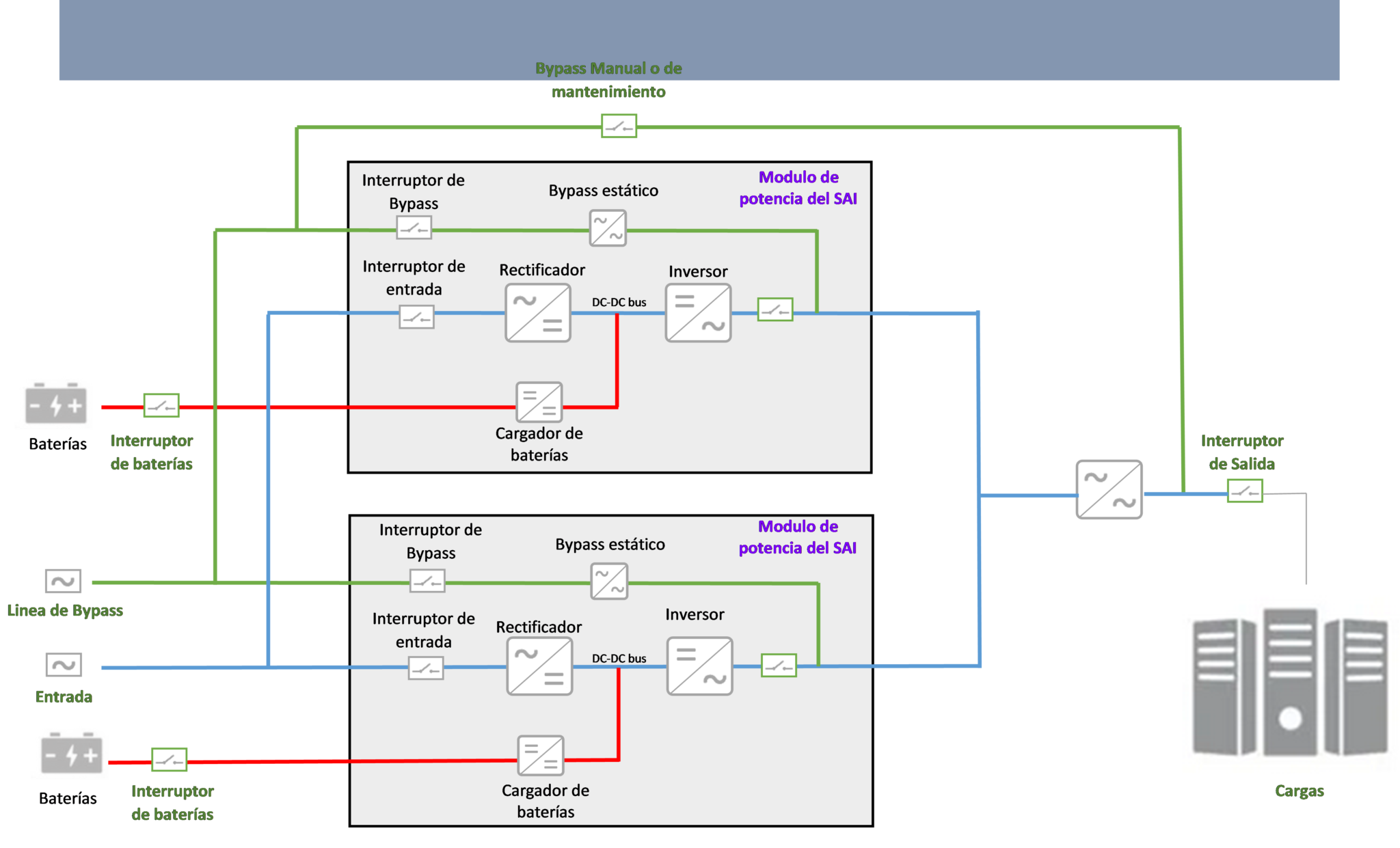Select the Cargas server rack icon
Viewport: 1400px width, 848px height.
pyautogui.click(x=1291, y=682)
